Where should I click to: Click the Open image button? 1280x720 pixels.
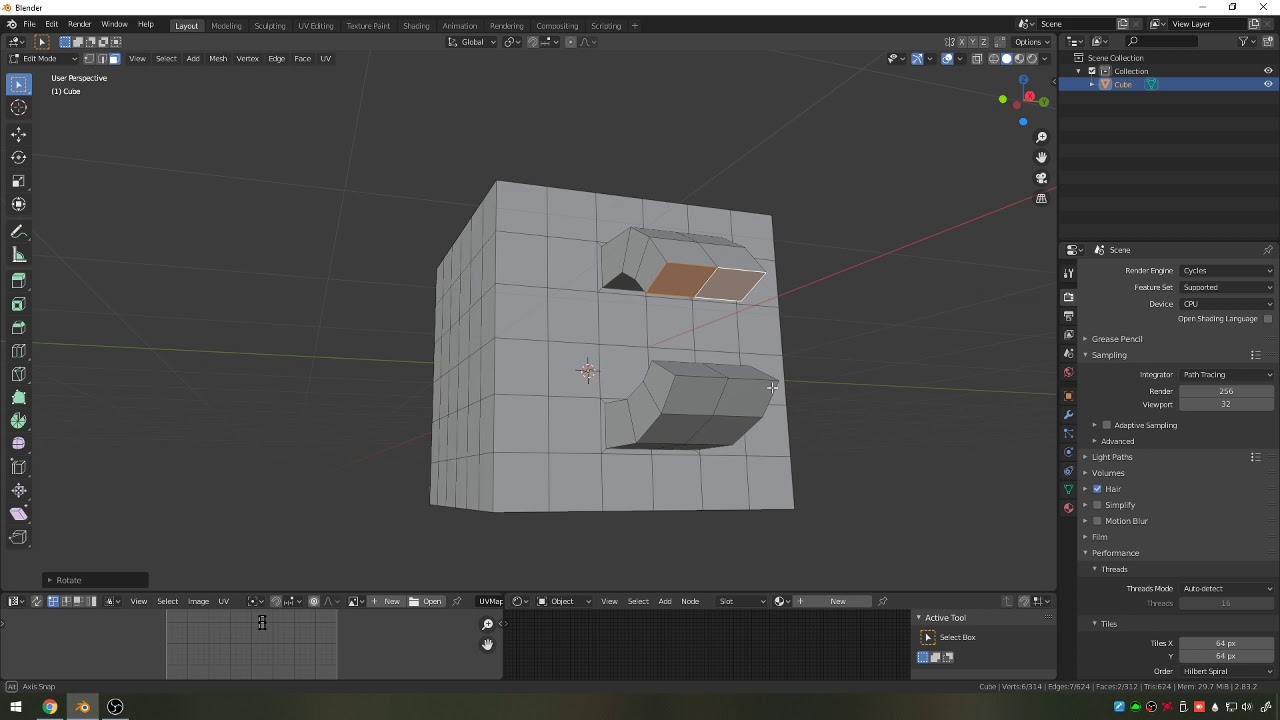click(426, 601)
